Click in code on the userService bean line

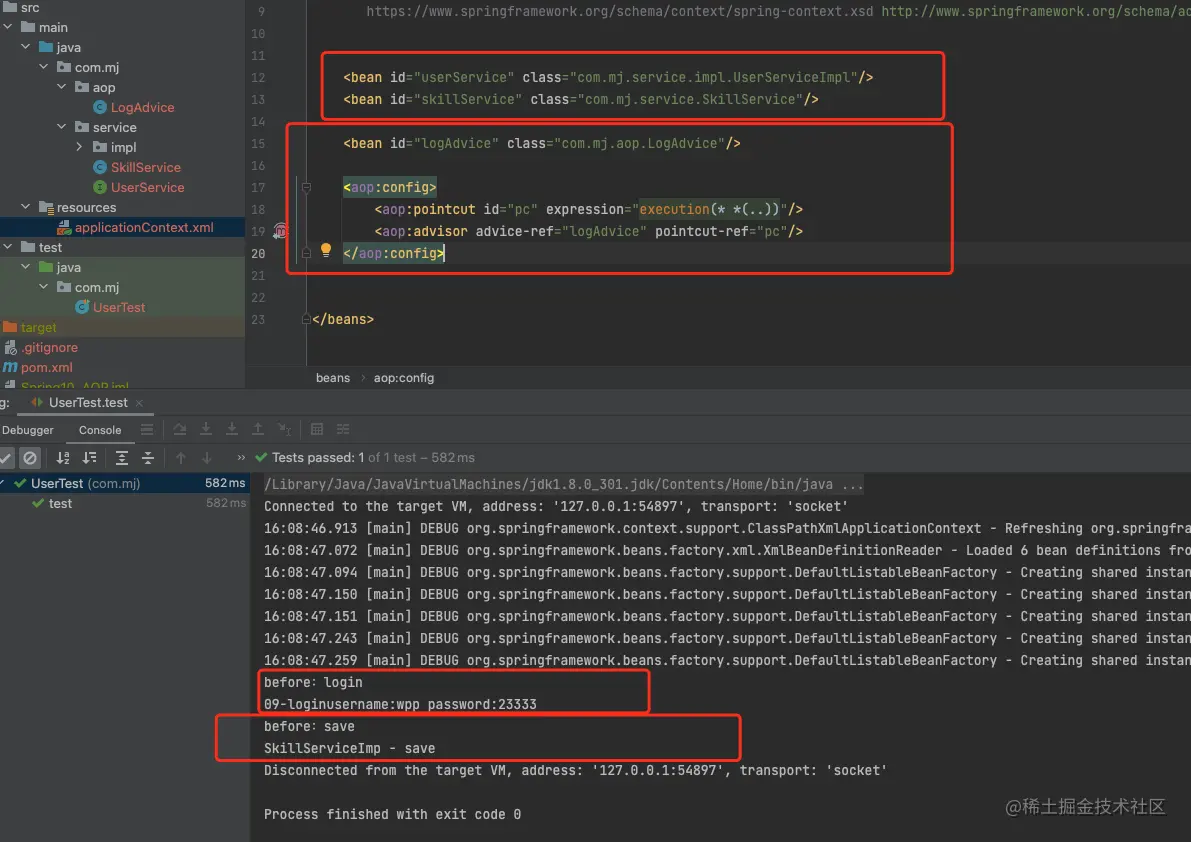608,77
